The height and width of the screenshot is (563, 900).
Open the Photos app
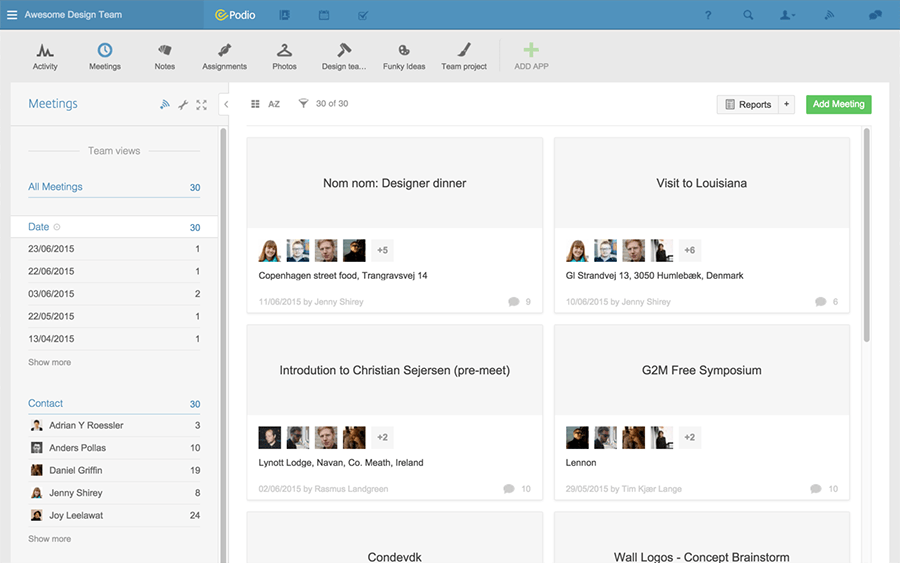click(284, 56)
